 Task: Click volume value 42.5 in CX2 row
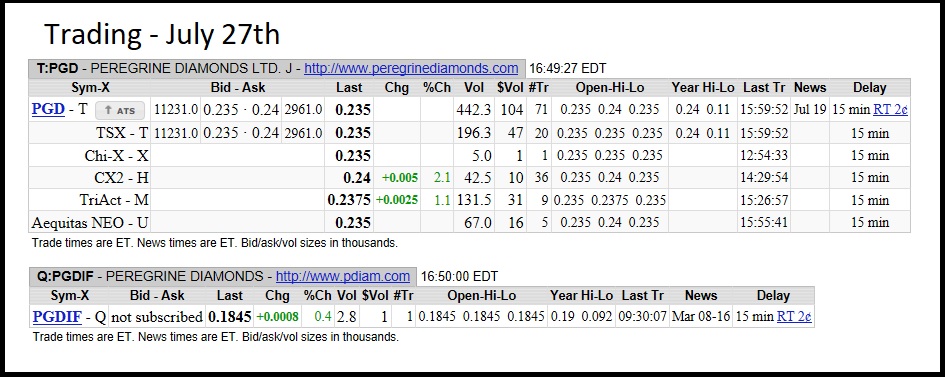click(478, 178)
